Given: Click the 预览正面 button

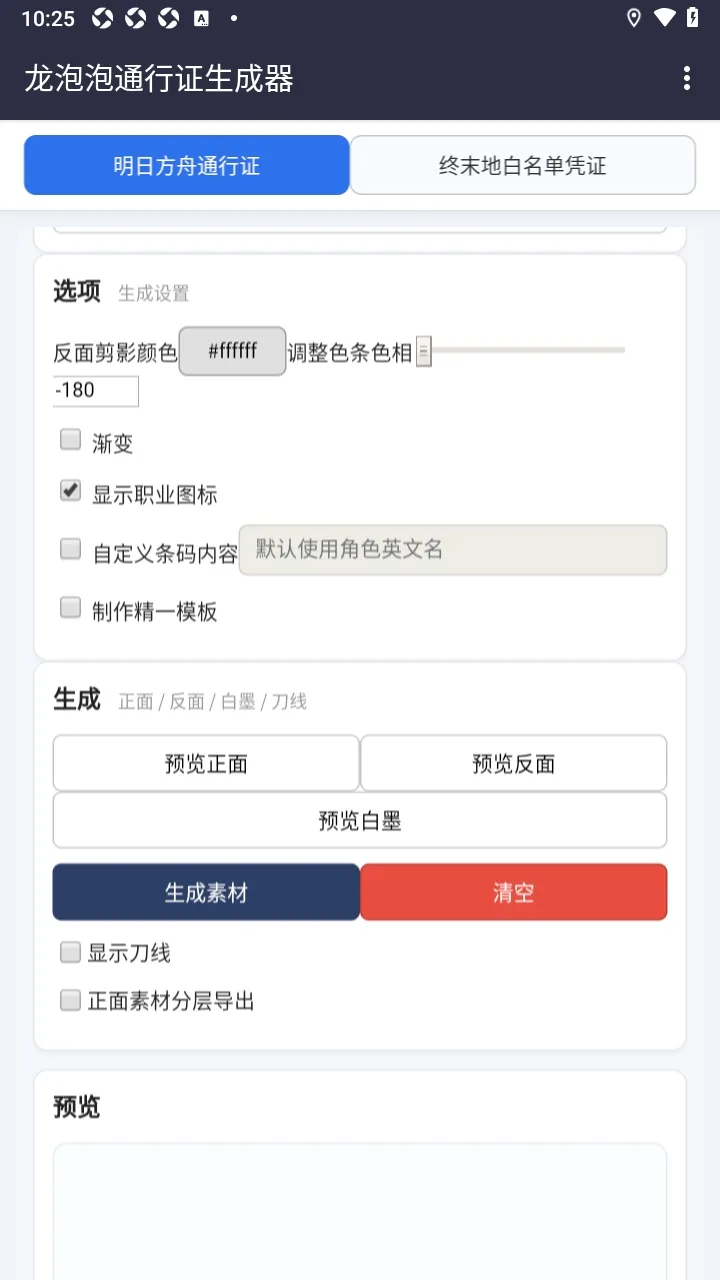Looking at the screenshot, I should click(x=206, y=764).
